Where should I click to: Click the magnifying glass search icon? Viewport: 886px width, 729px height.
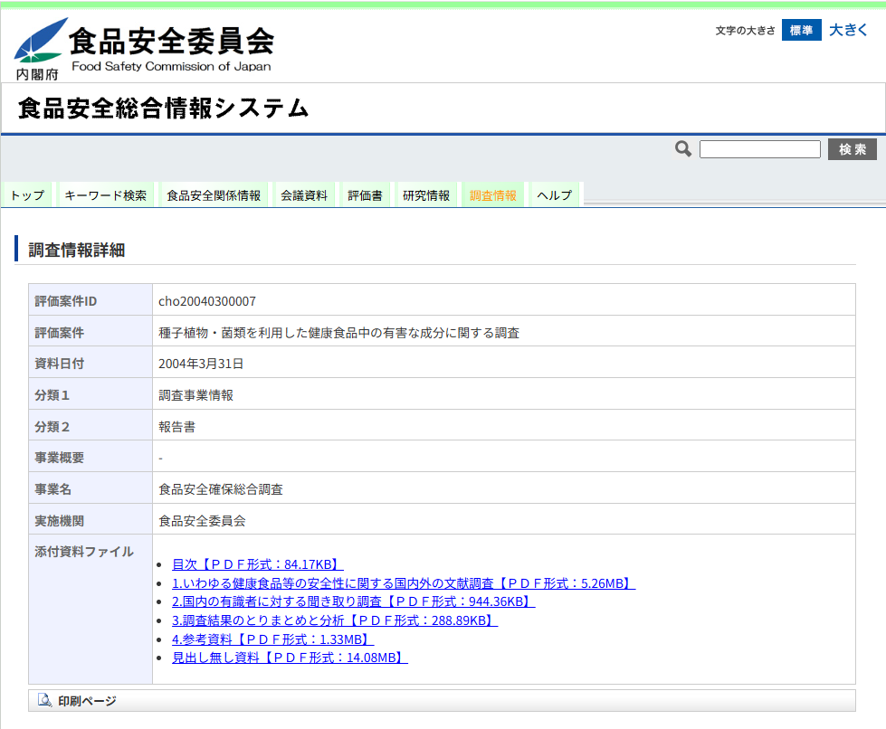pyautogui.click(x=683, y=149)
